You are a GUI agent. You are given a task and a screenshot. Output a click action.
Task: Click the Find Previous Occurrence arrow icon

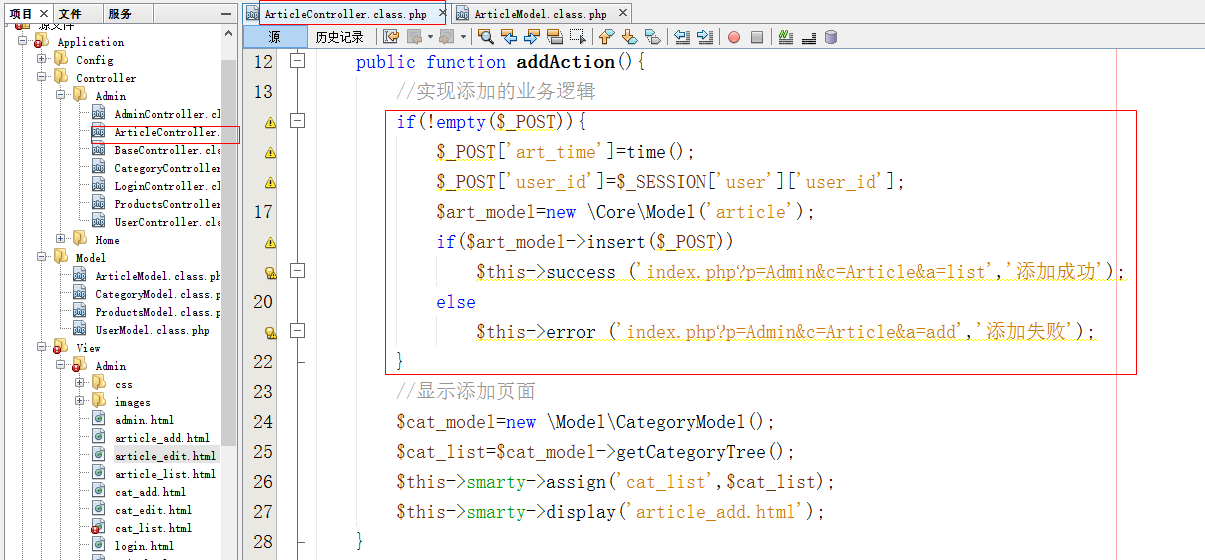click(509, 37)
